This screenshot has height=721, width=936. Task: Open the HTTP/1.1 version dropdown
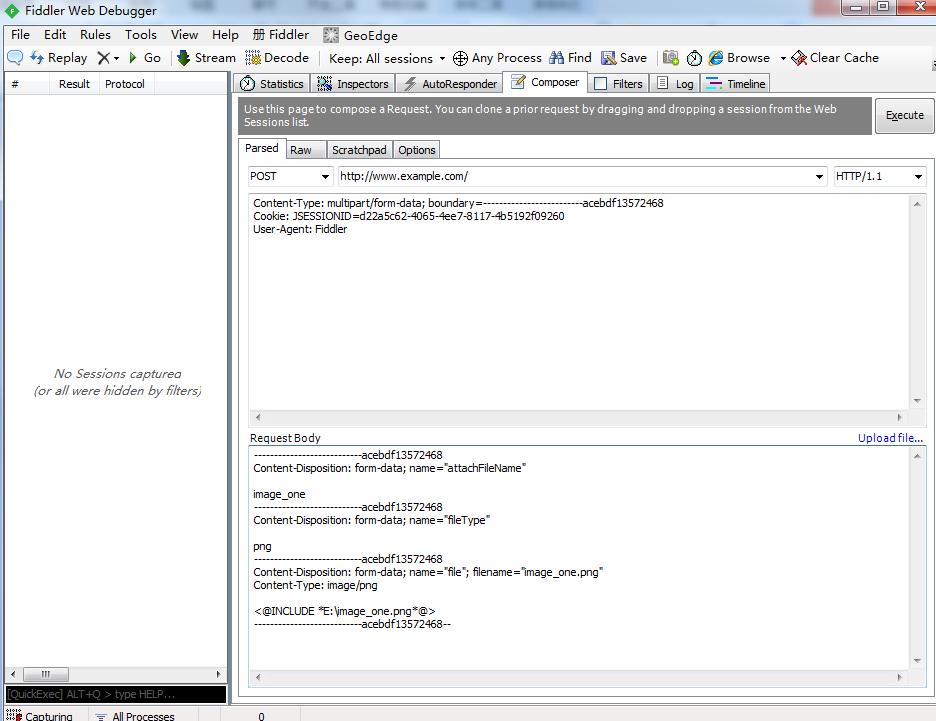point(880,176)
